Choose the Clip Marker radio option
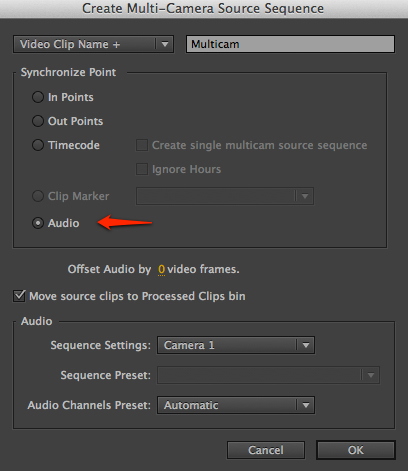This screenshot has height=471, width=408. [x=38, y=196]
